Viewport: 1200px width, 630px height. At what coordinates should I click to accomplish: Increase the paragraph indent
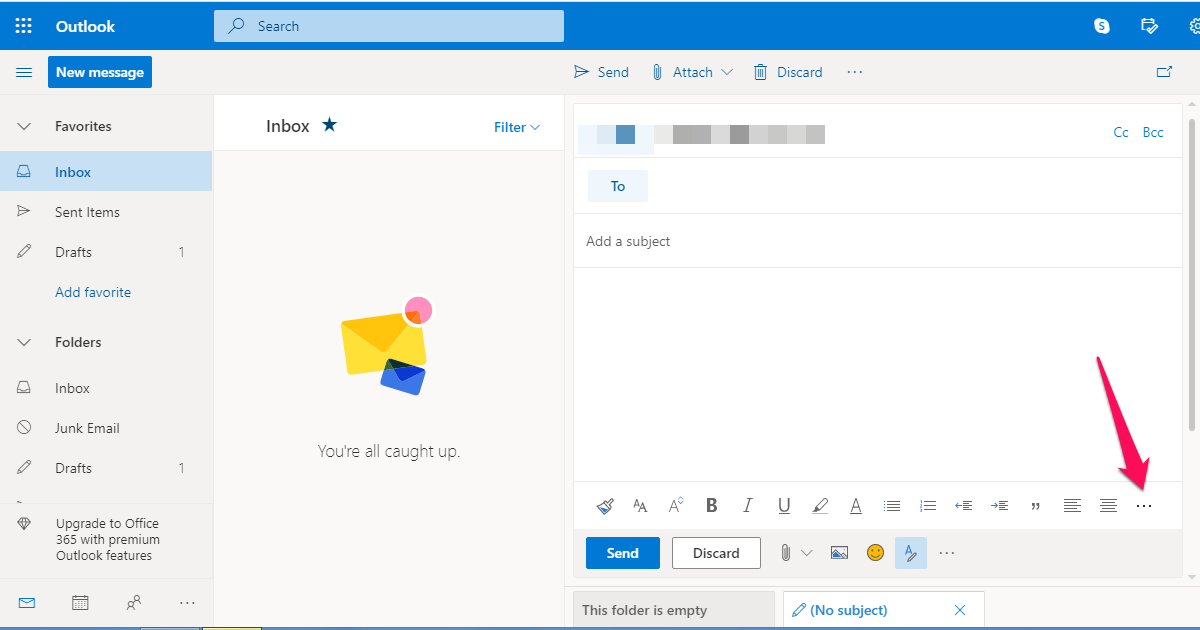[x=1000, y=506]
